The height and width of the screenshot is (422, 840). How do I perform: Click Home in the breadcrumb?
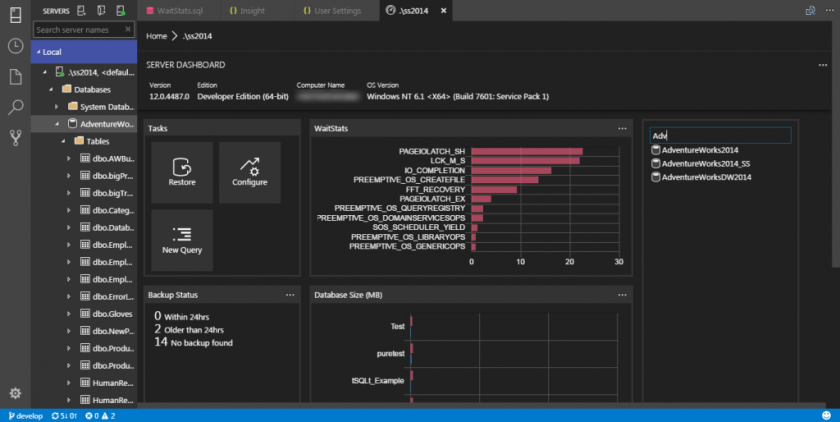(x=156, y=36)
